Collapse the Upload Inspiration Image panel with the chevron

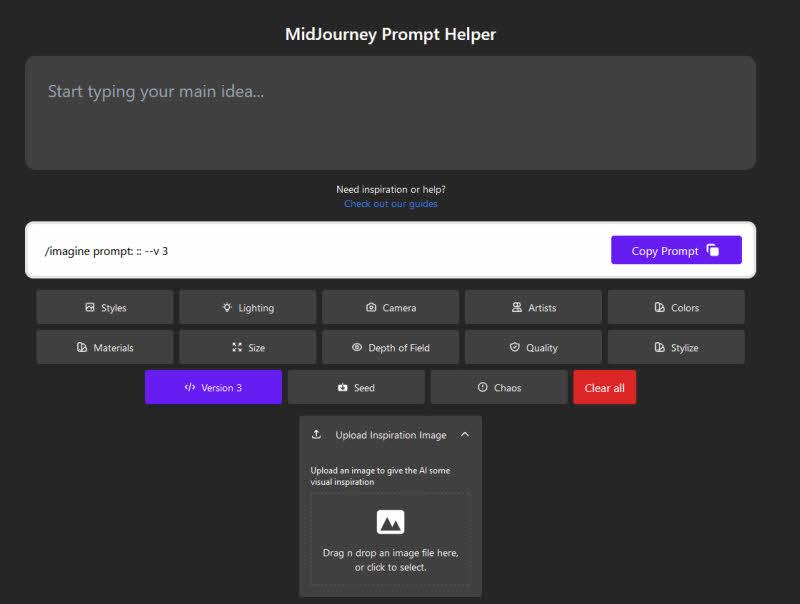point(465,435)
